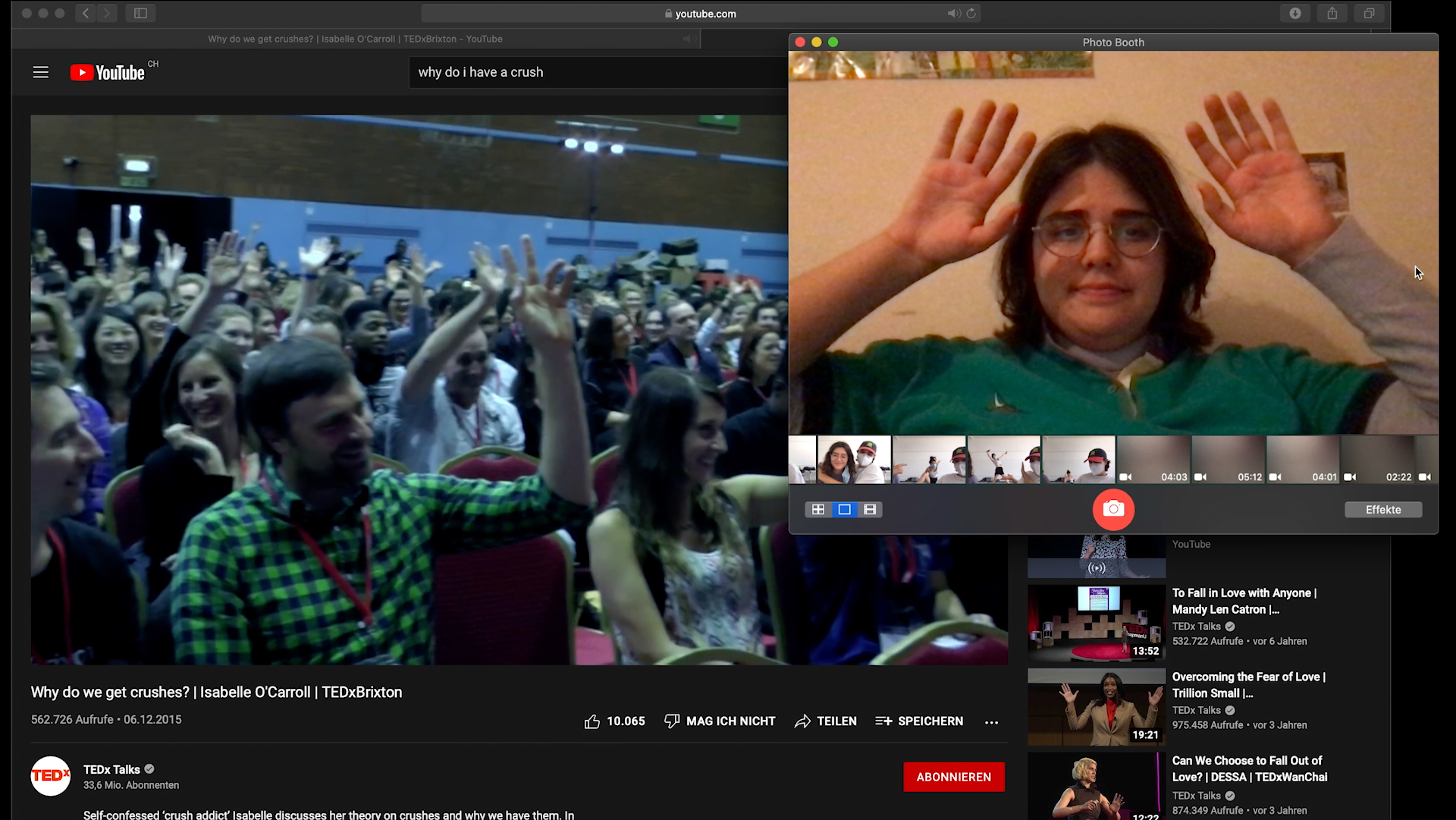Reload page in Safari address bar
The height and width of the screenshot is (820, 1456).
coord(971,13)
